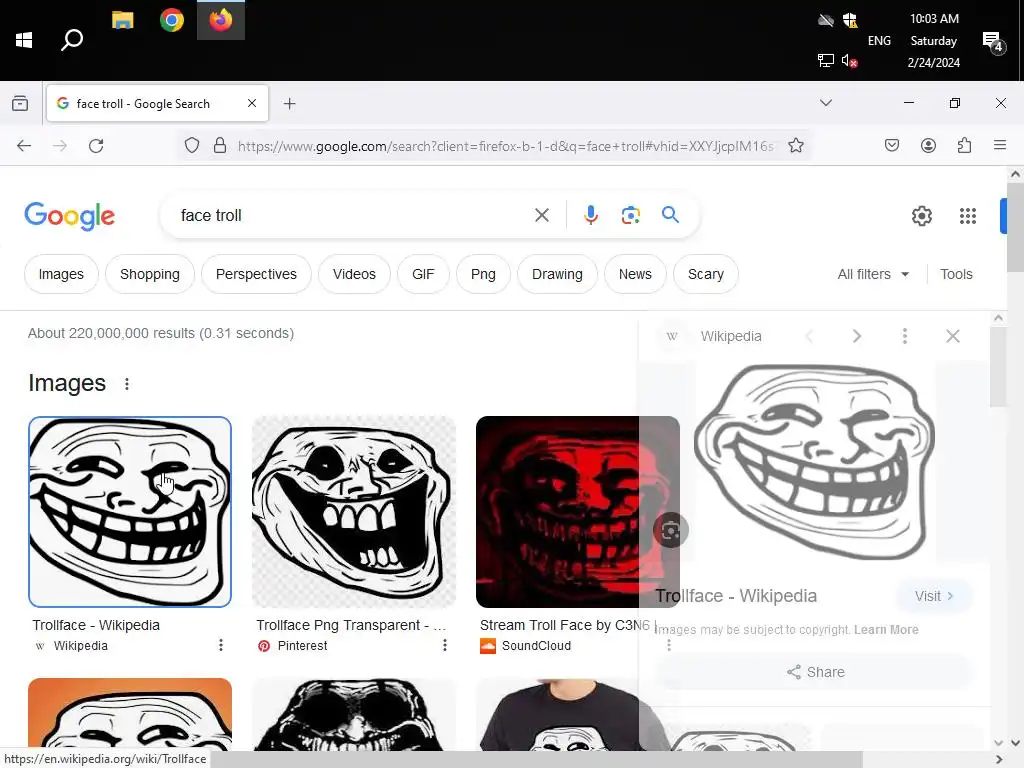Click the 'Trollface - Wikipedia' result title
1024x768 pixels.
[96, 625]
